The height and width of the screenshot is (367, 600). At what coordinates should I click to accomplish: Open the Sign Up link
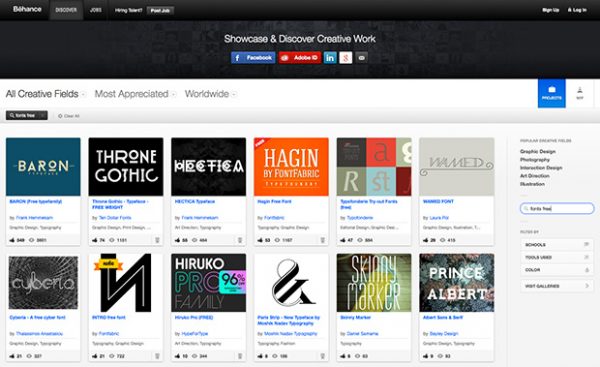[551, 10]
